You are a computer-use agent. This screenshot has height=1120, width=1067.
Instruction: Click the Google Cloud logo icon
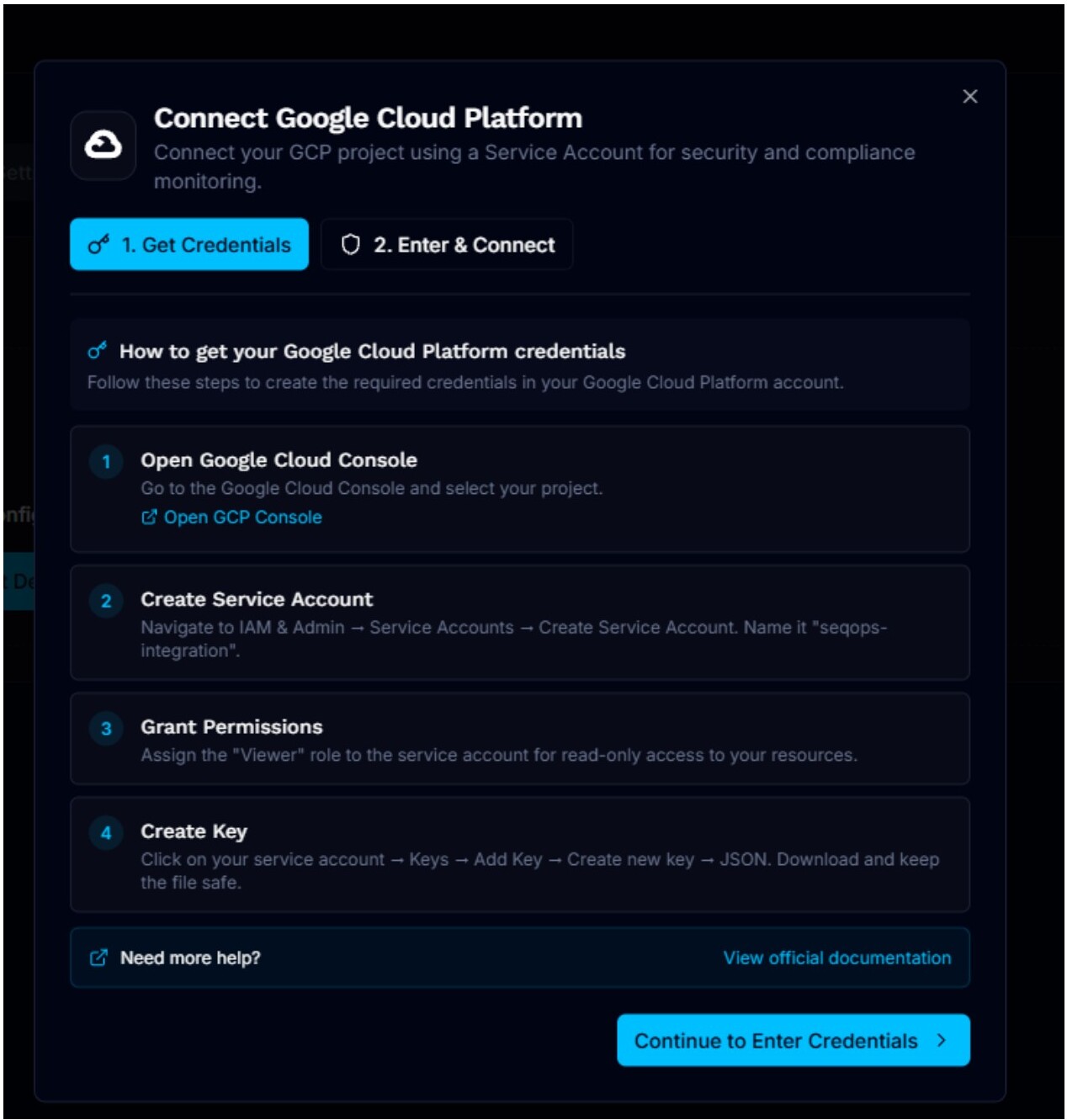click(104, 146)
